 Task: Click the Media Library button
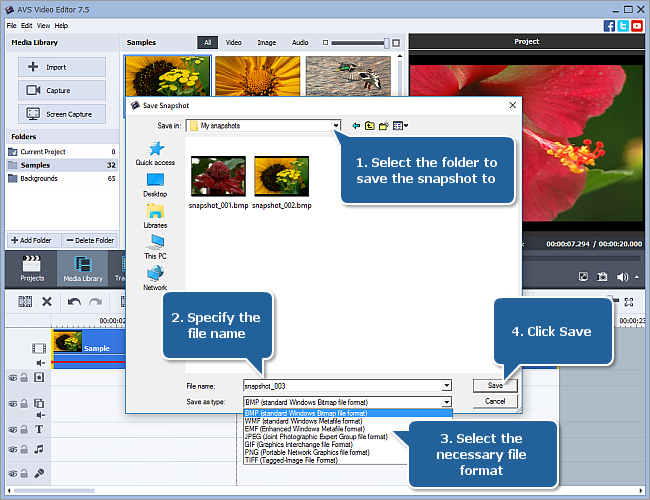coord(82,268)
